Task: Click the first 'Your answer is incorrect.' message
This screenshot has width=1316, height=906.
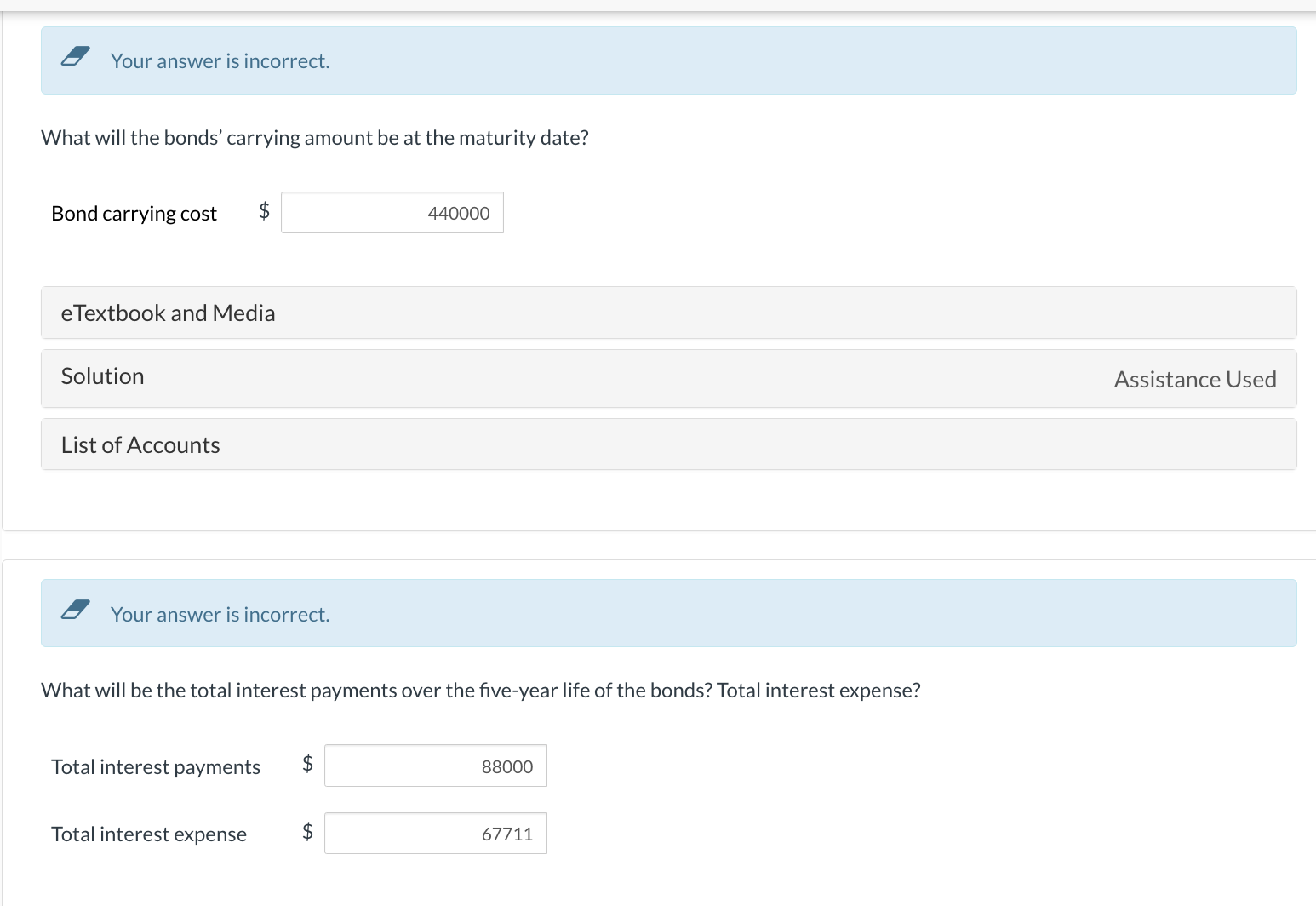Action: point(220,61)
